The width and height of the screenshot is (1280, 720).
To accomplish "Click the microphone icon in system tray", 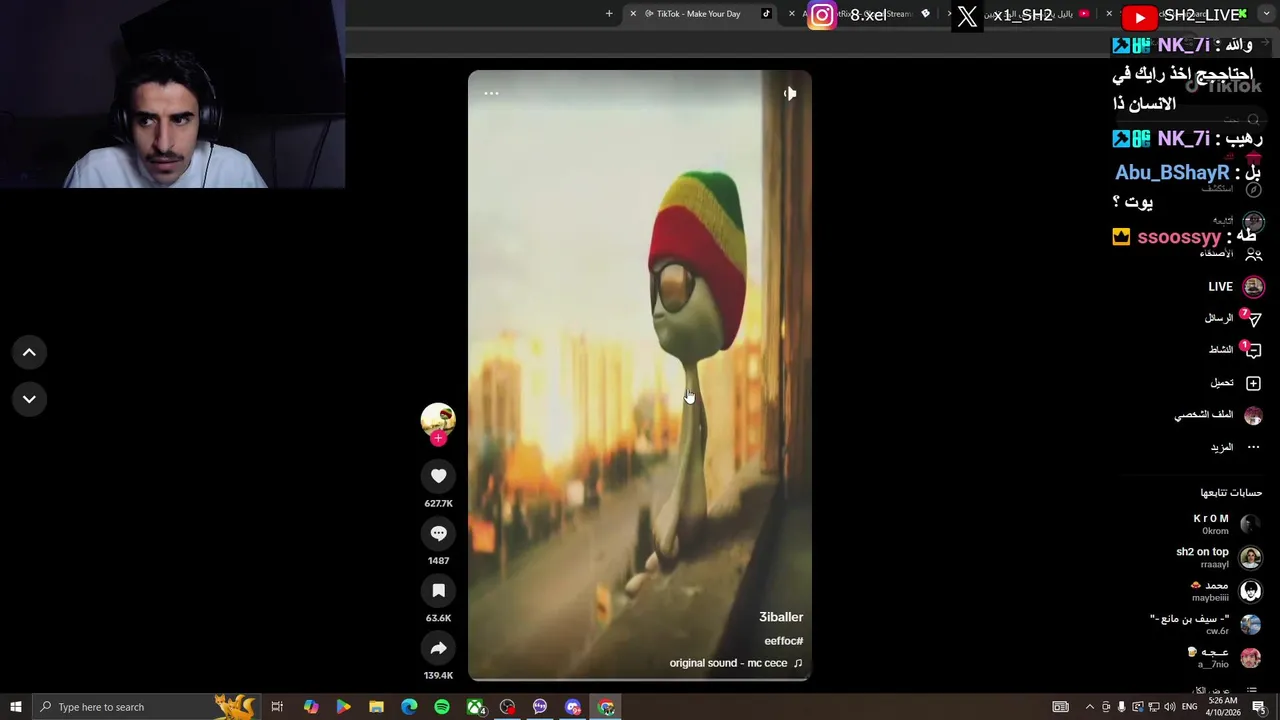I will point(1122,707).
